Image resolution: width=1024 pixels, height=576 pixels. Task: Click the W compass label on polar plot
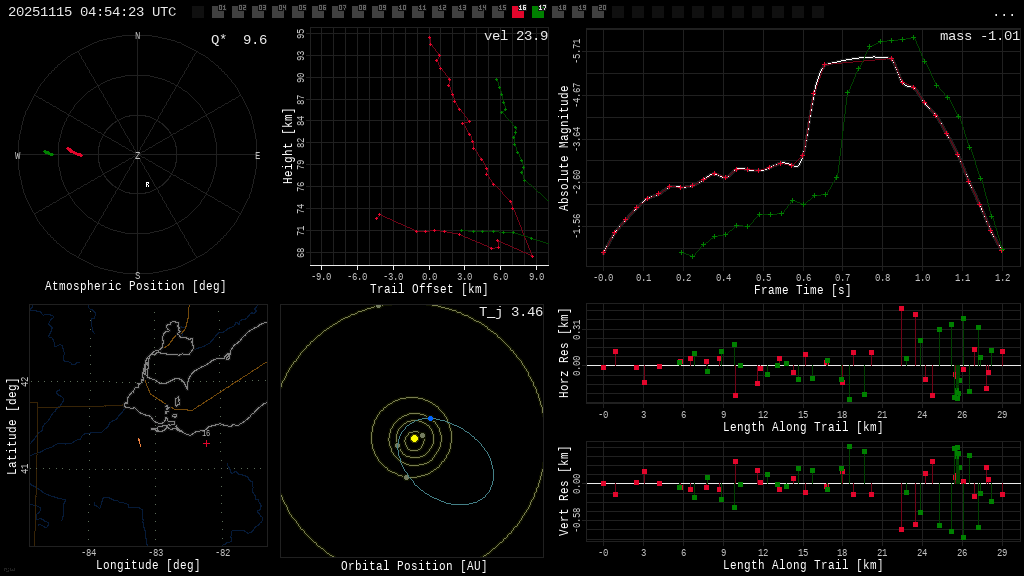(x=18, y=155)
